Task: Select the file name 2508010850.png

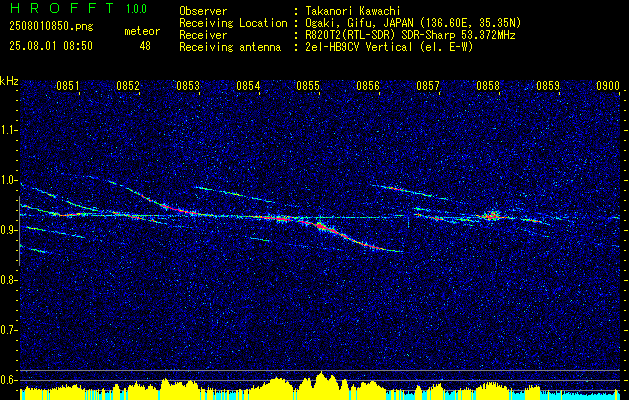Action: pyautogui.click(x=51, y=27)
